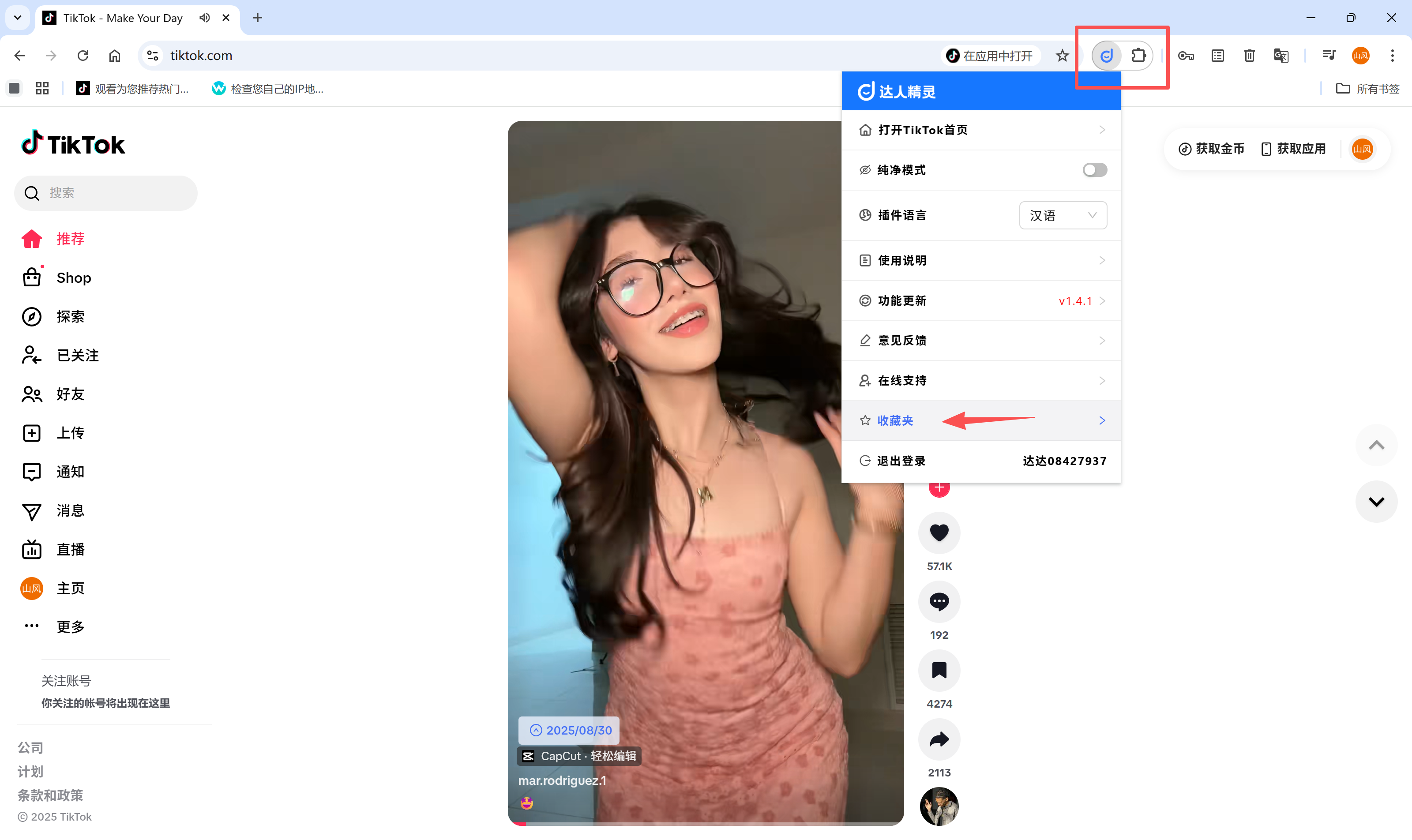Click the heart like icon on video

pyautogui.click(x=939, y=532)
